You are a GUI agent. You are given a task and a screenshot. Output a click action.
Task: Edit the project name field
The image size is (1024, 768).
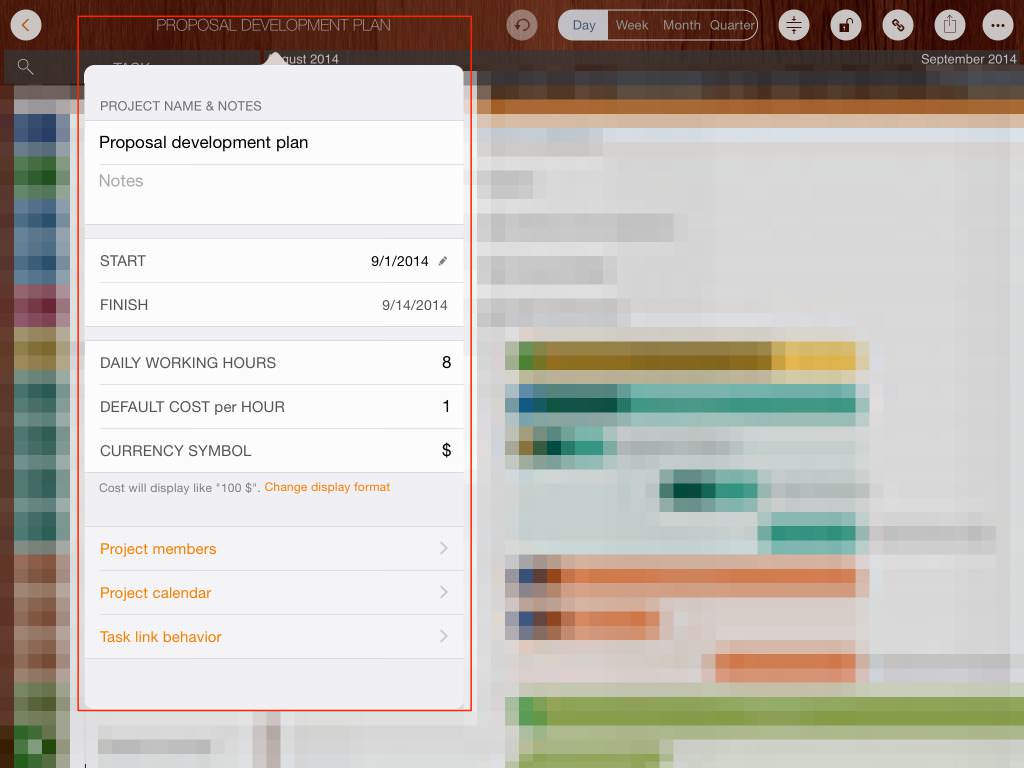pyautogui.click(x=274, y=143)
